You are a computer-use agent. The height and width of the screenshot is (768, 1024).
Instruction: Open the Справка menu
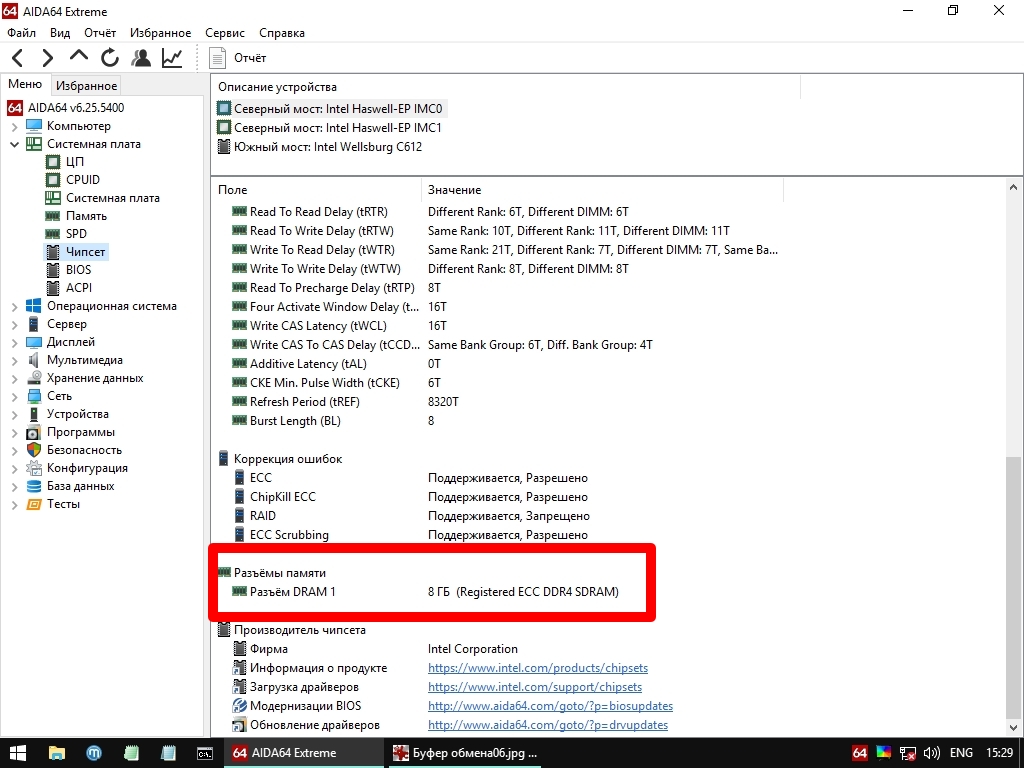tap(281, 33)
